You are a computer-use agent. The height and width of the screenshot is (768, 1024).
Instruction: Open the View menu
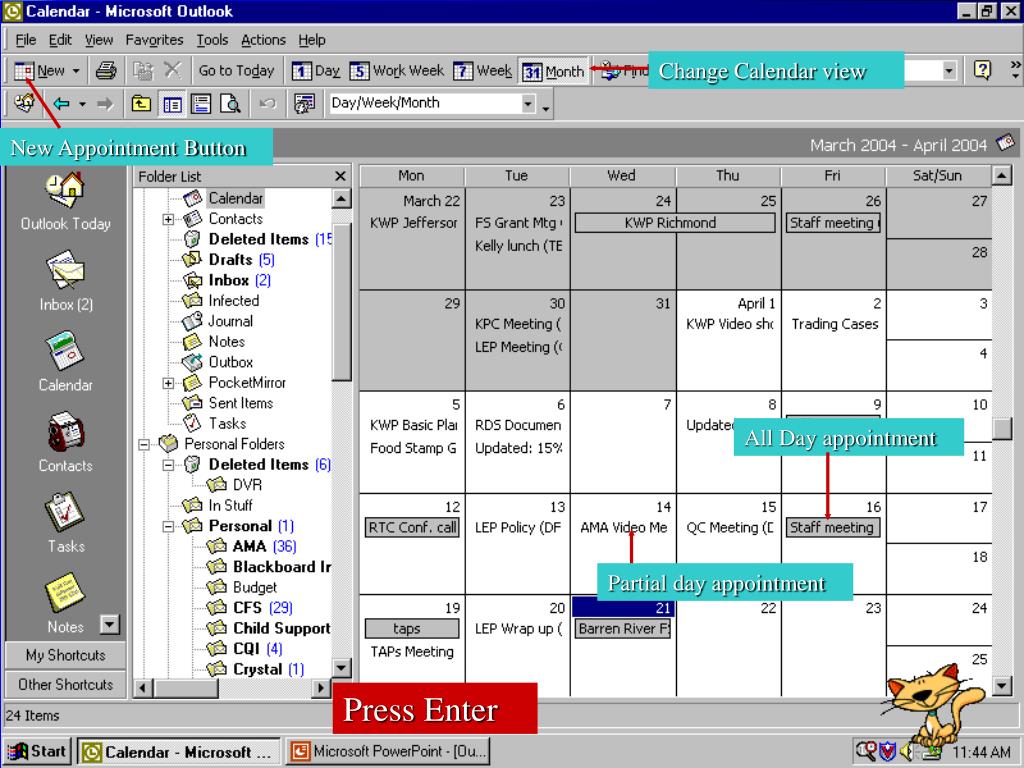99,40
